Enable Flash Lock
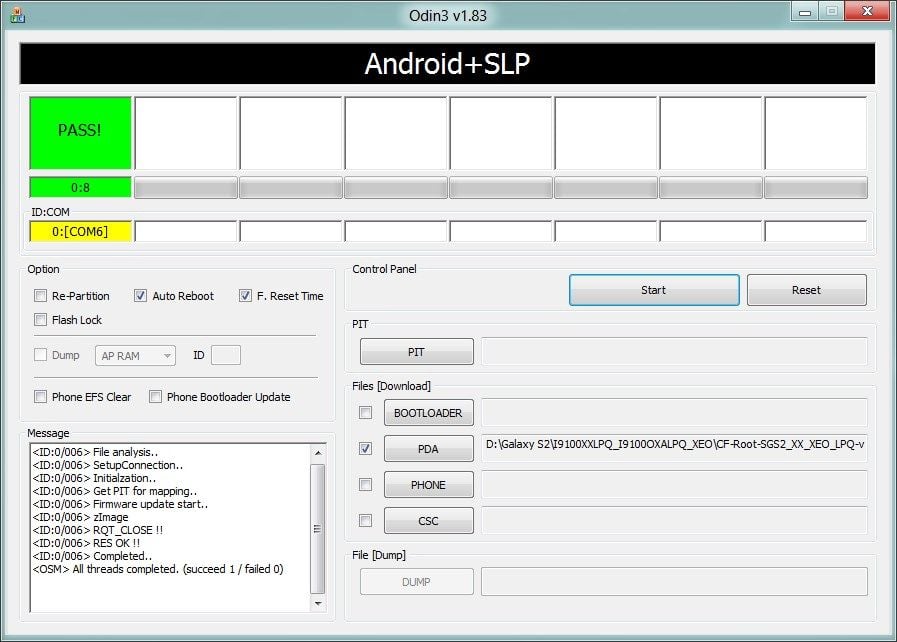Image resolution: width=897 pixels, height=642 pixels. pos(40,319)
